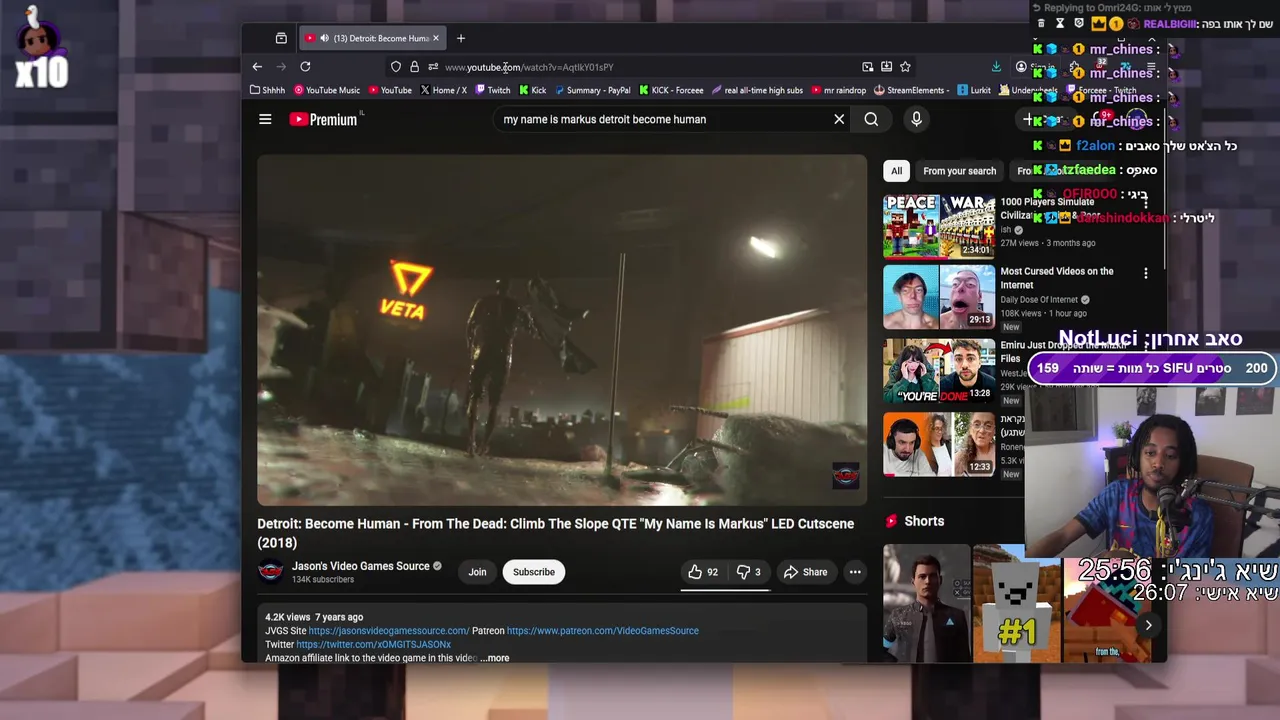The image size is (1280, 720).
Task: Subscribe to Jason's Video Games Source
Action: [x=534, y=572]
